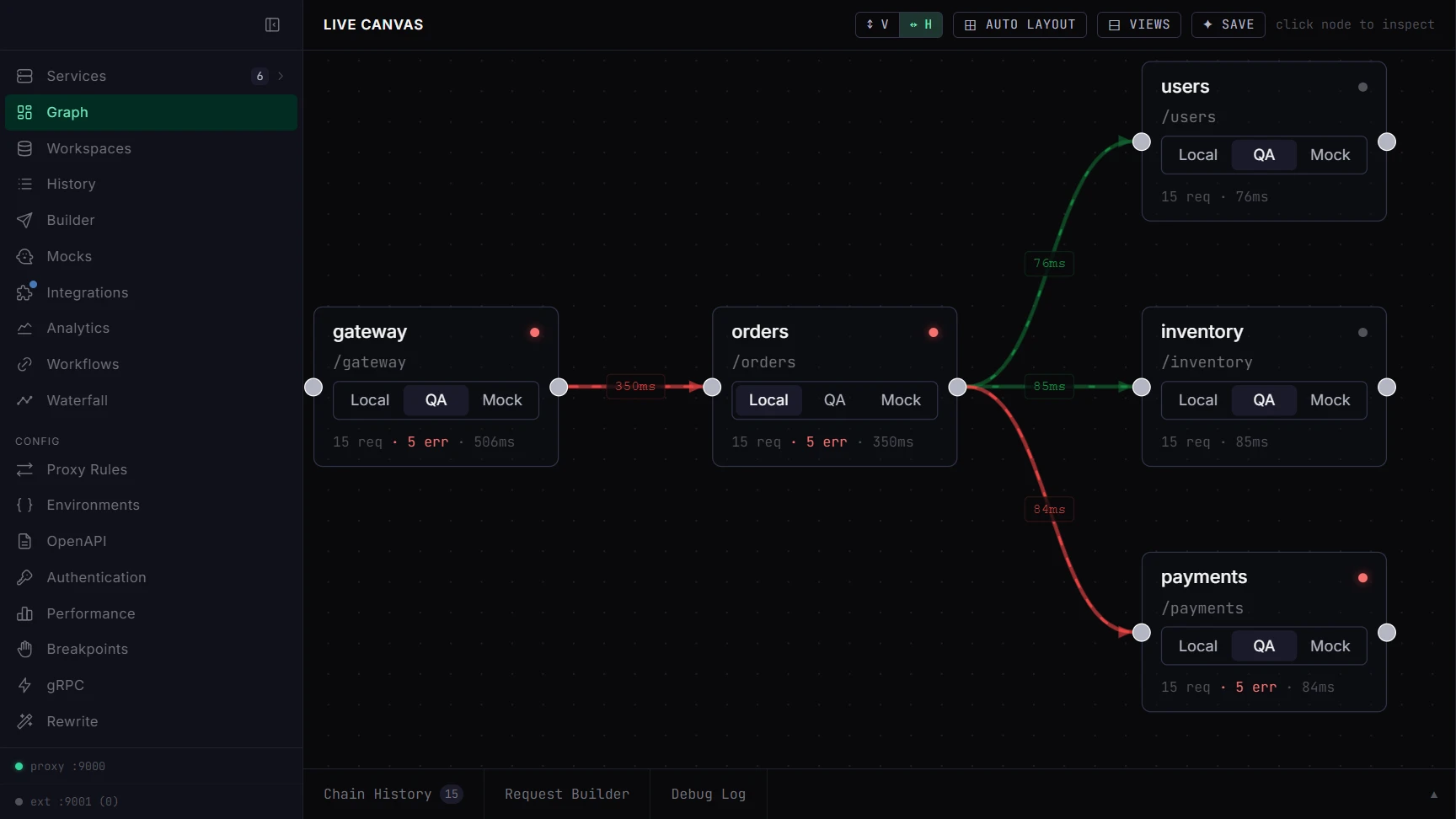
Task: Select QA on gateway node
Action: point(436,400)
